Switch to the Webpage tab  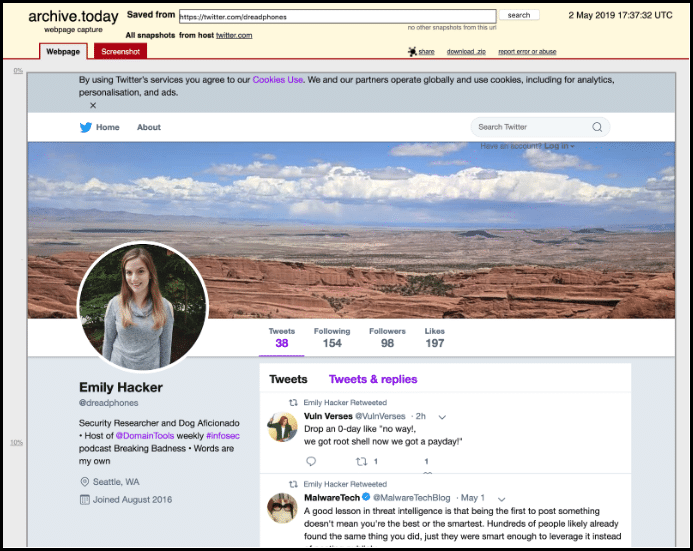pos(63,51)
